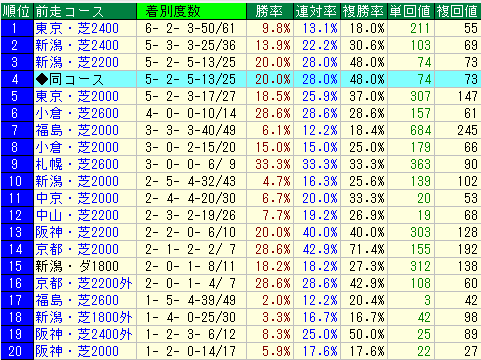Select the record 3- 3- 3-40/49
The height and width of the screenshot is (360, 481).
pyautogui.click(x=190, y=130)
